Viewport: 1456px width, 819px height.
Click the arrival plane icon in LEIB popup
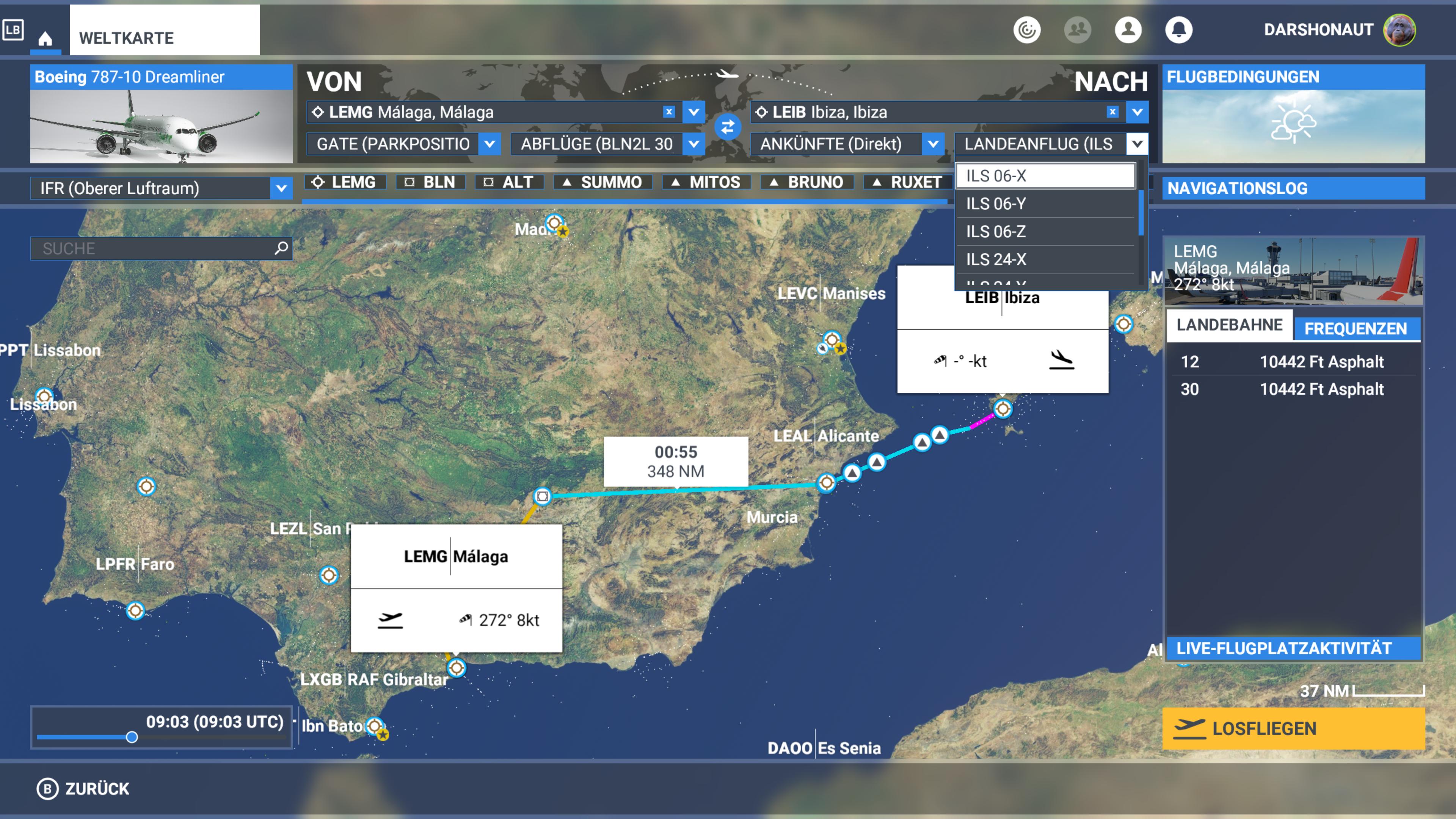1062,360
